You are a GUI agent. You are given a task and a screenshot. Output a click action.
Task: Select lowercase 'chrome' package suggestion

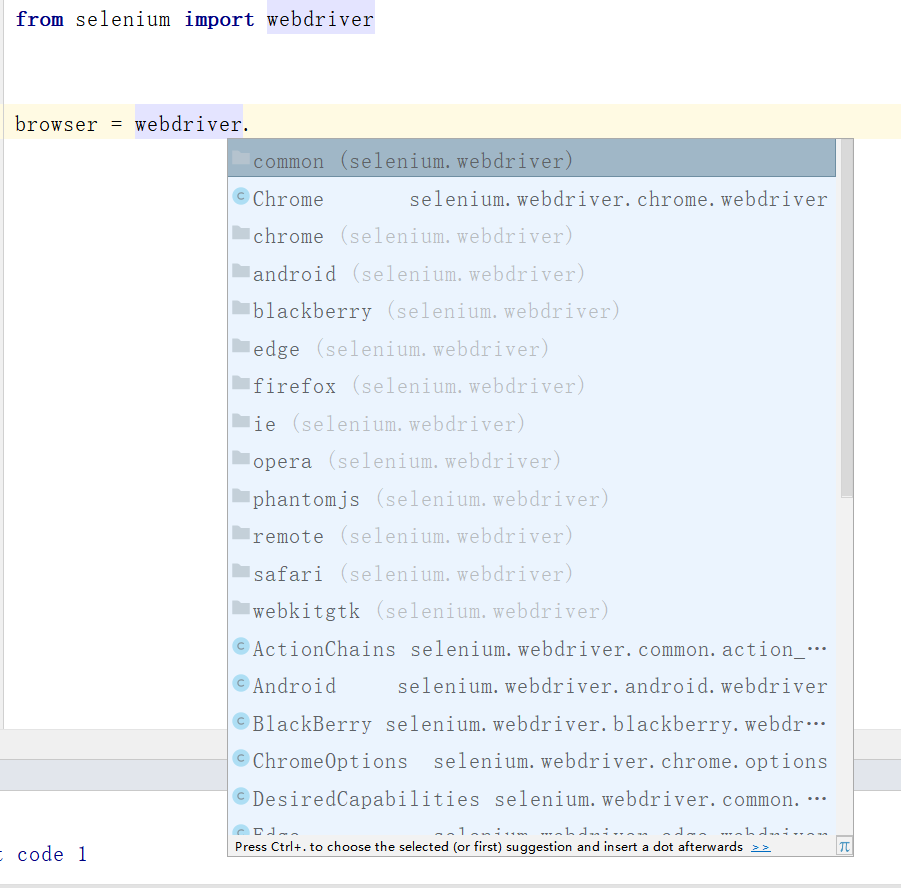(532, 236)
